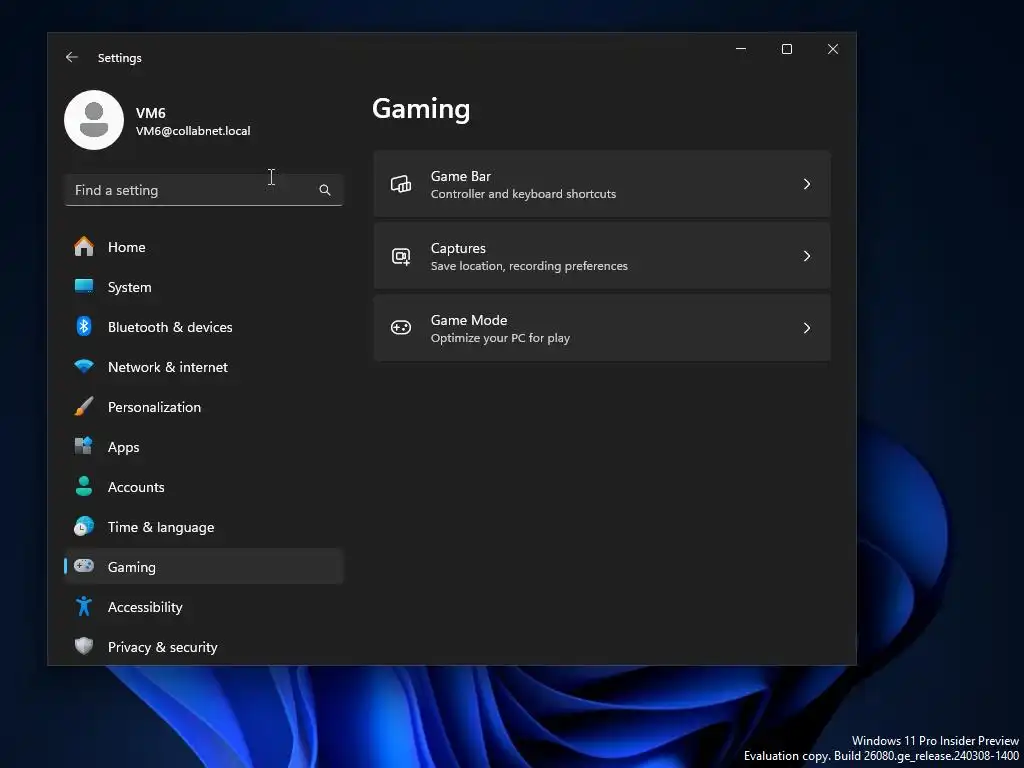Minimize the Settings window

click(741, 49)
